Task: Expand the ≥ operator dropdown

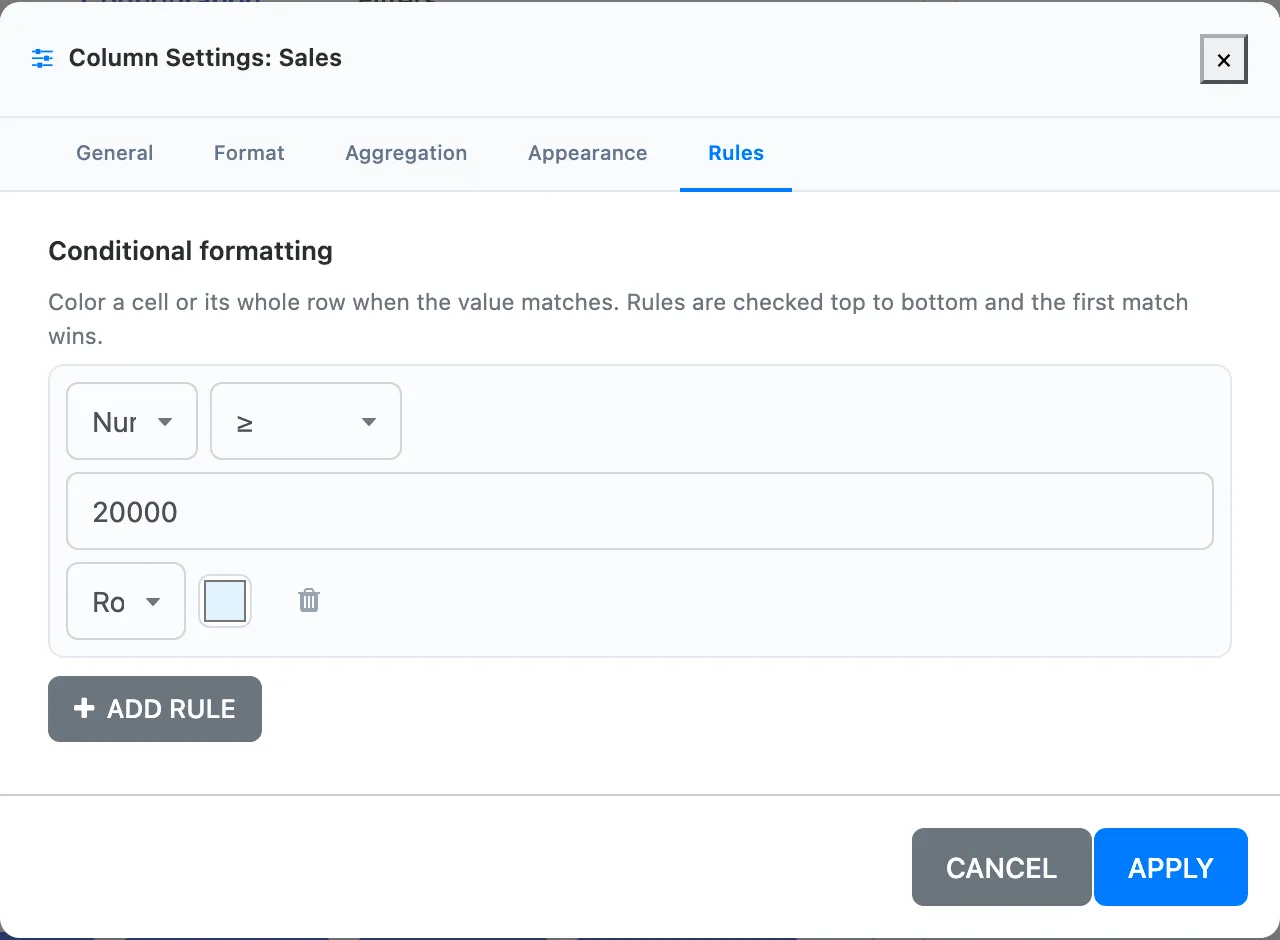Action: [x=306, y=421]
